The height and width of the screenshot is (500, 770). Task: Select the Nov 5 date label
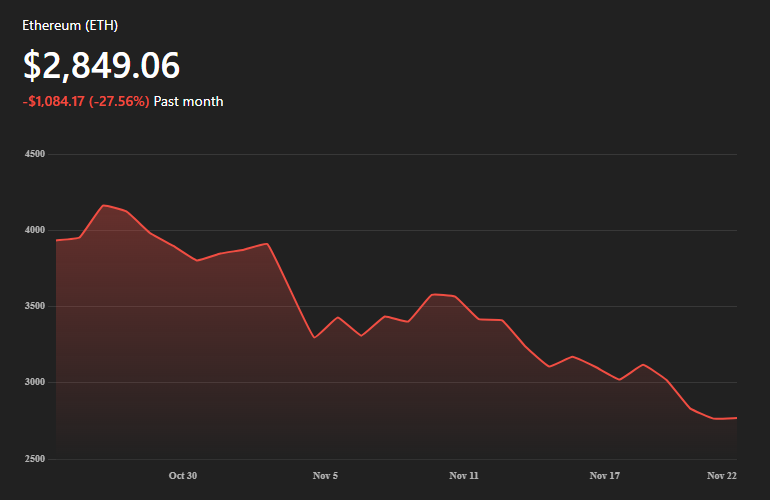click(325, 476)
